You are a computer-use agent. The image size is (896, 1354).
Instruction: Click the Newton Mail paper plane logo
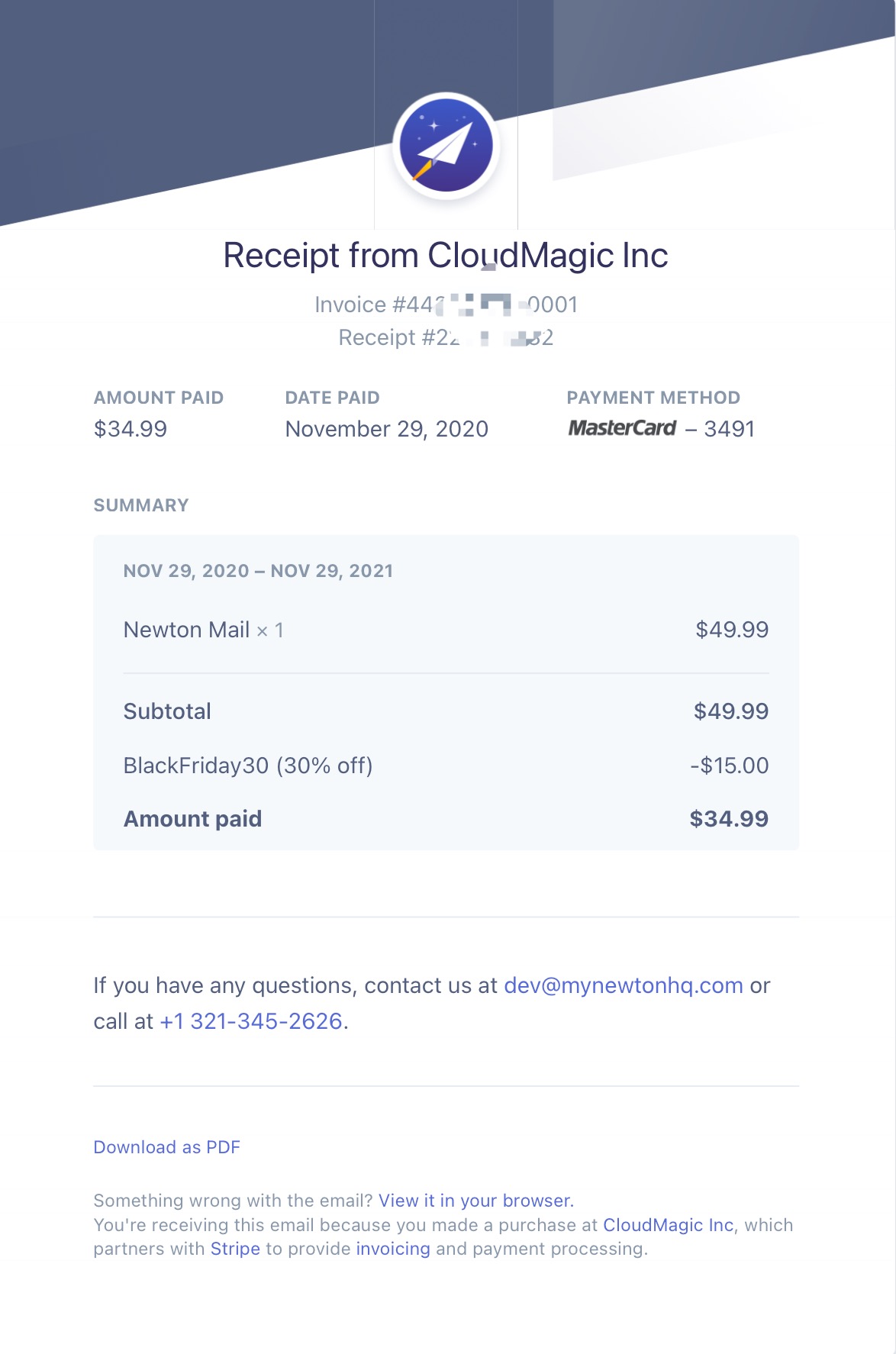446,146
